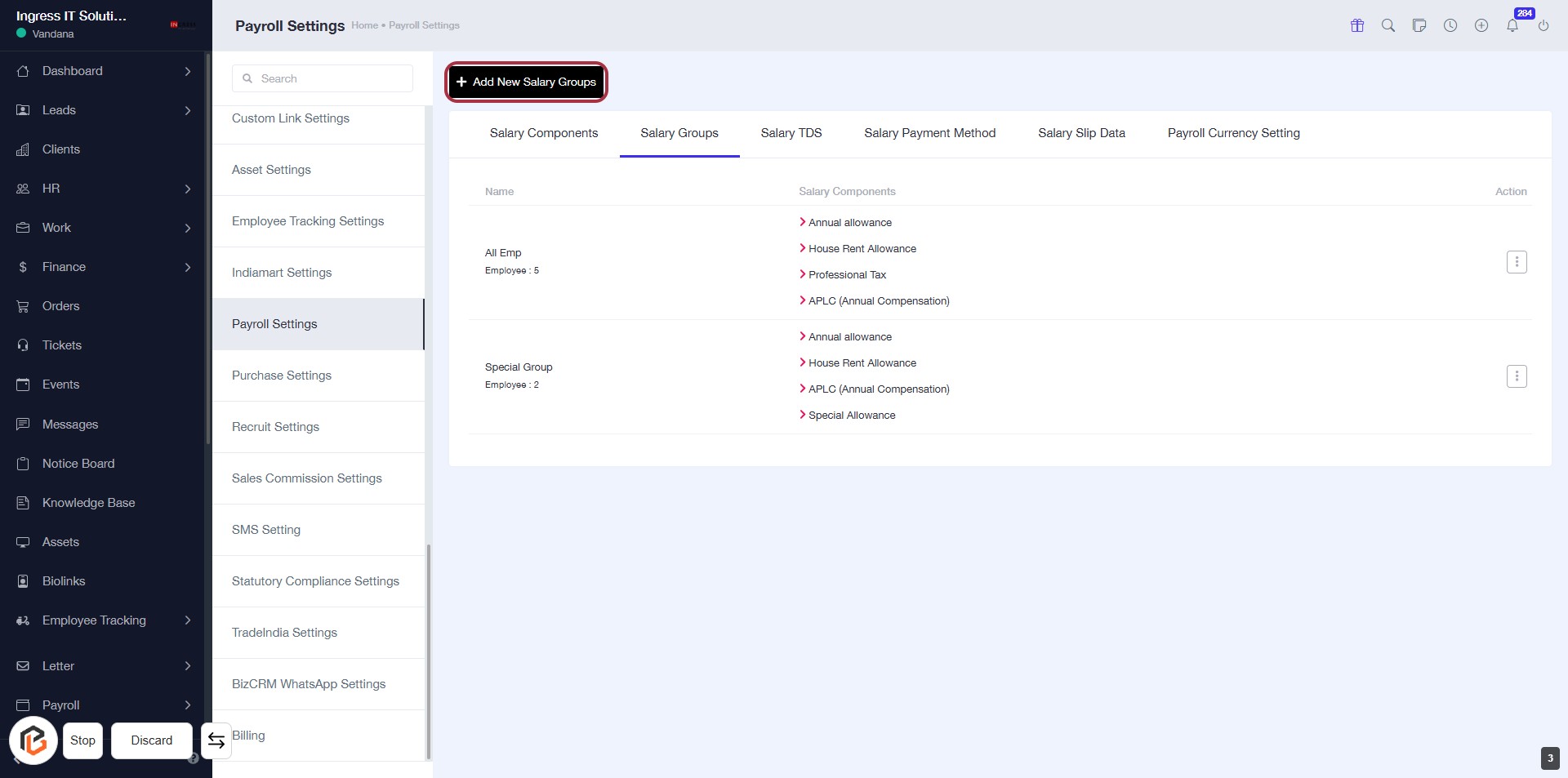
Task: Click the power logout icon
Action: [x=1543, y=25]
